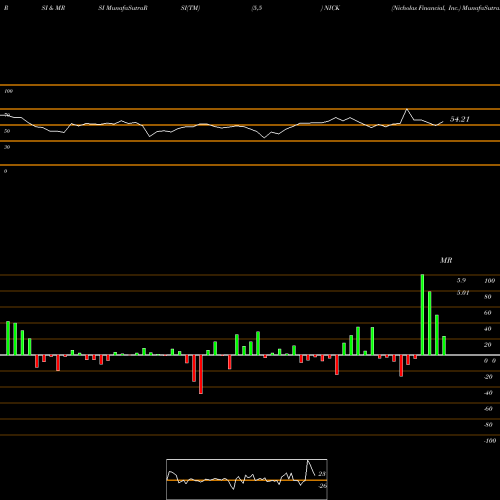Click the 'SI(TM)' header text
This screenshot has width=500, height=500.
click(x=190, y=8)
